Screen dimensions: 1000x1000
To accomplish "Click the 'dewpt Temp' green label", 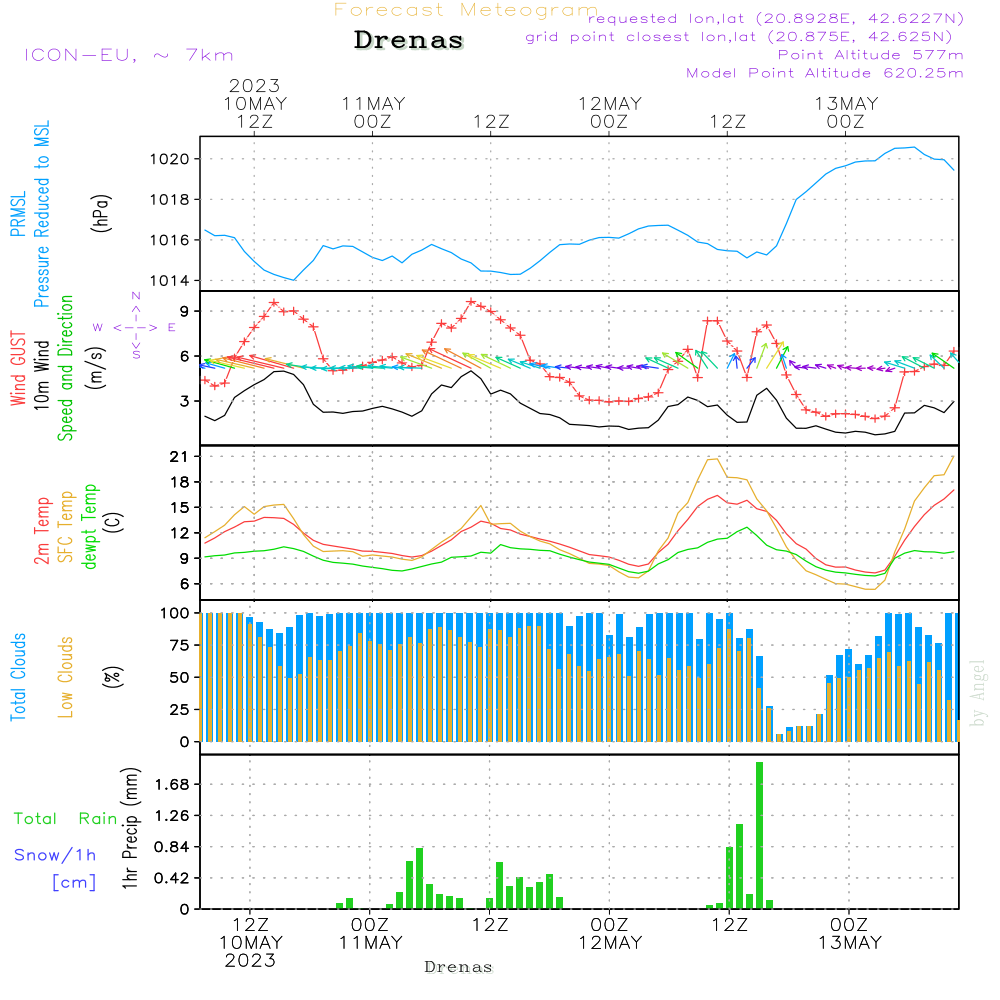I will pos(89,526).
